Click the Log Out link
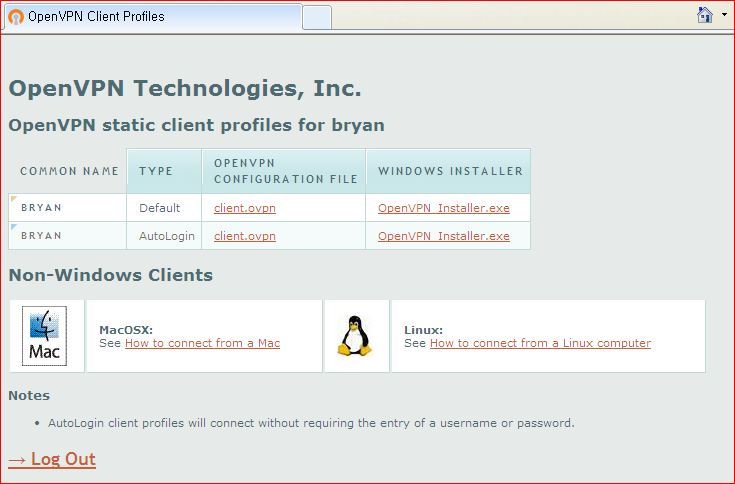 coord(52,459)
